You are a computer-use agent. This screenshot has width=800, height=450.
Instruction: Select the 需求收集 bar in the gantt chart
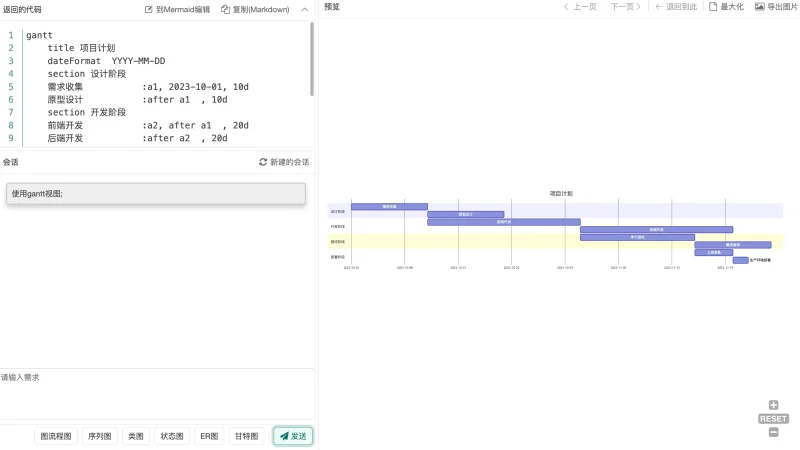pos(389,207)
